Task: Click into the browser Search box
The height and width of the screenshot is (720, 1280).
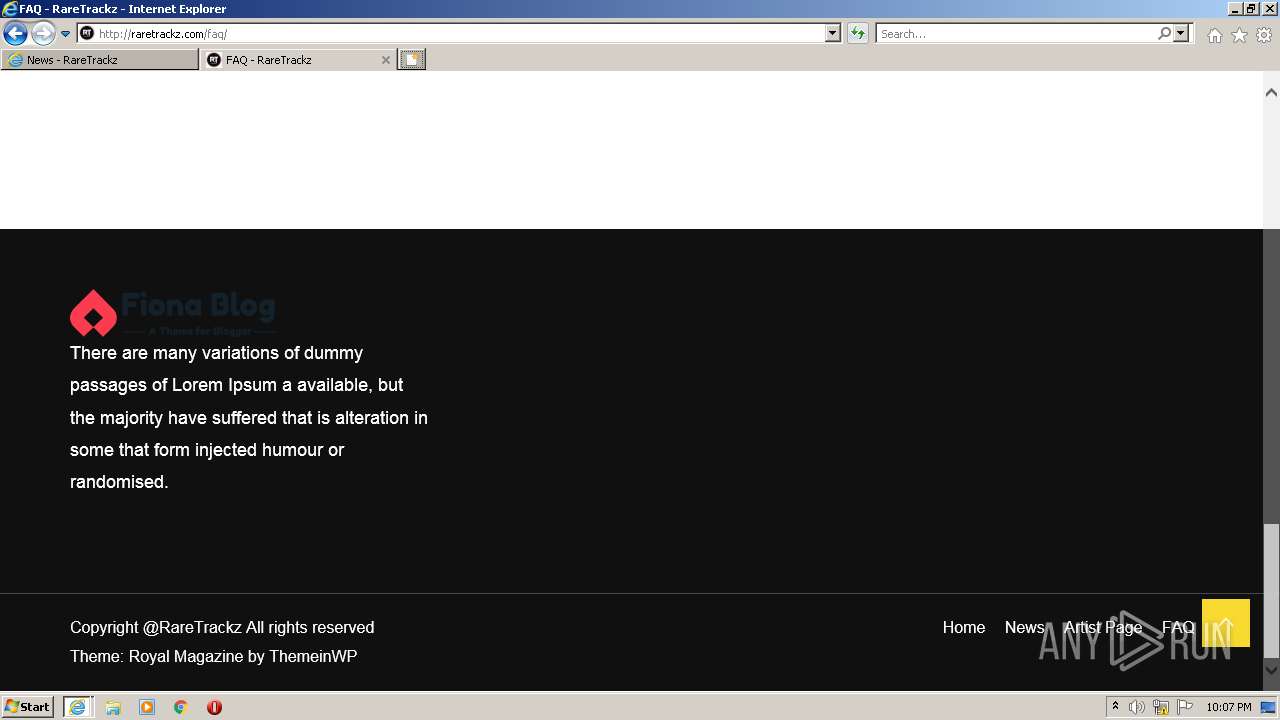Action: [x=1016, y=34]
